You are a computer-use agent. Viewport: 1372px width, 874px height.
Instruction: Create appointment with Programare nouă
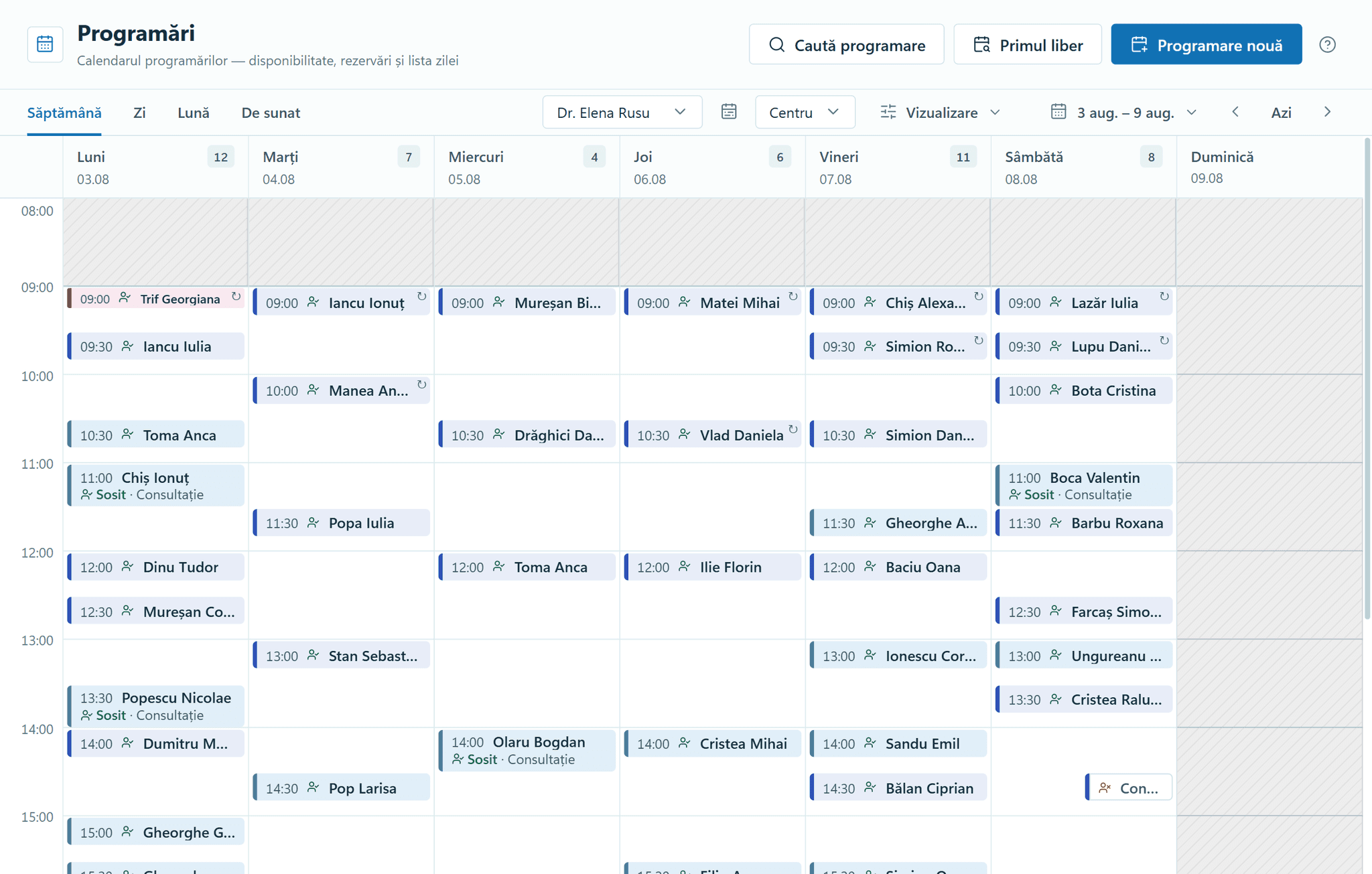1206,44
